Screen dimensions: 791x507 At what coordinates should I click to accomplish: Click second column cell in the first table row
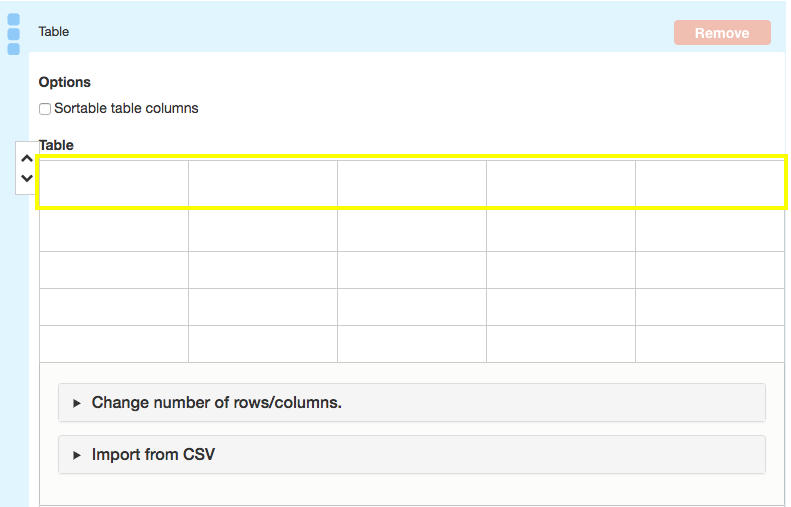[x=263, y=183]
